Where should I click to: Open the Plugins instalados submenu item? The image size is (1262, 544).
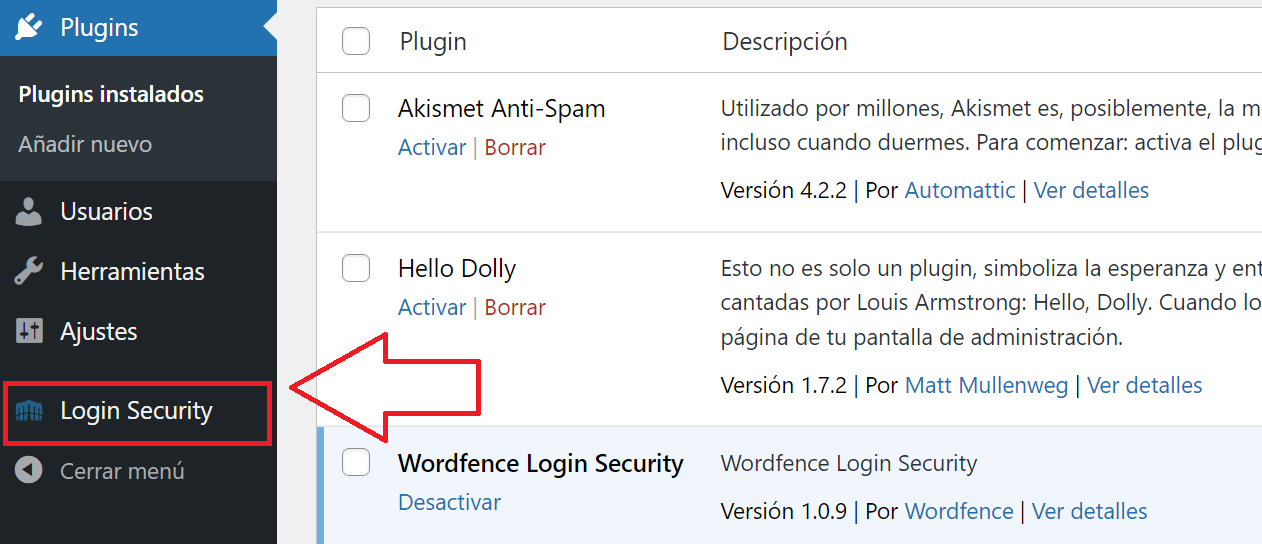pyautogui.click(x=111, y=94)
